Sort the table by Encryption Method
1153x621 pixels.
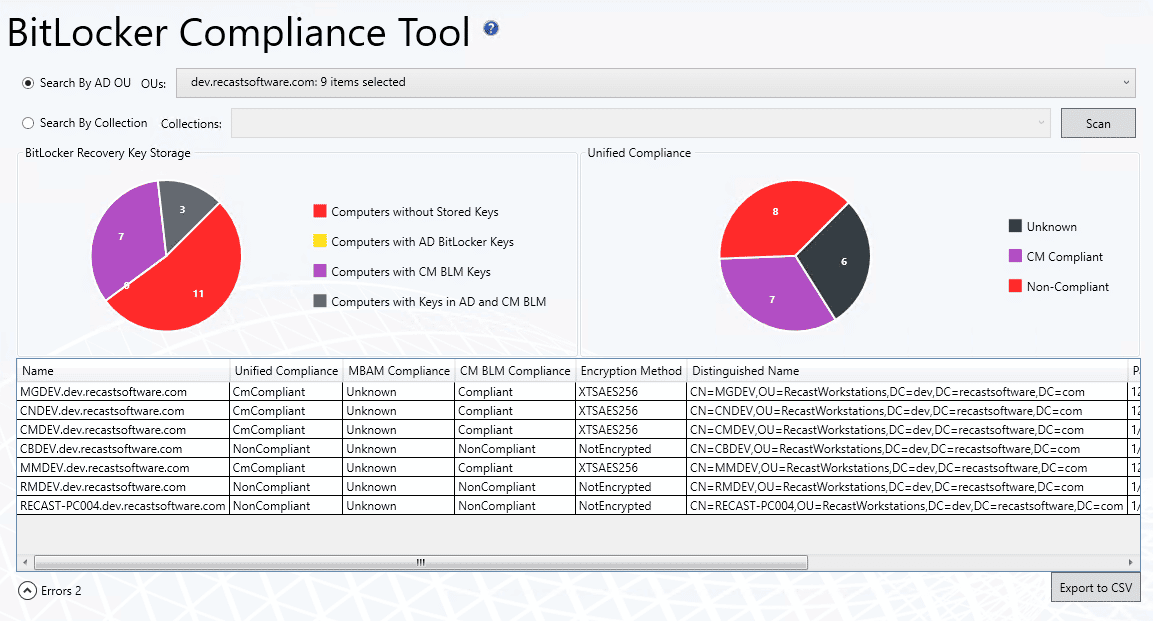pyautogui.click(x=630, y=370)
